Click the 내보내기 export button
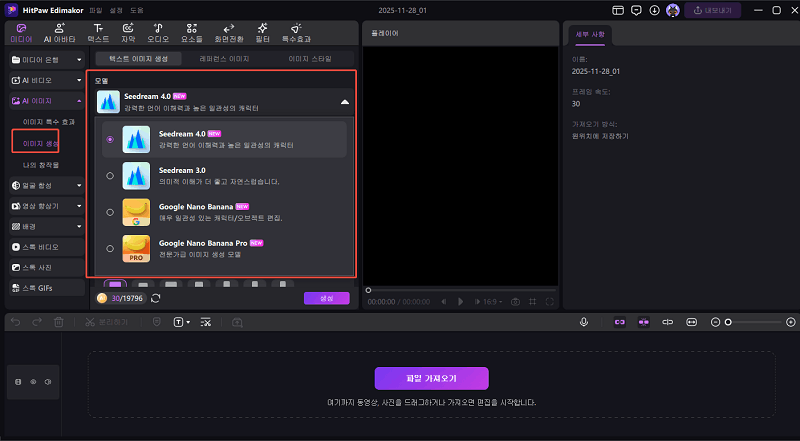Viewport: 800px width, 441px height. (x=713, y=10)
